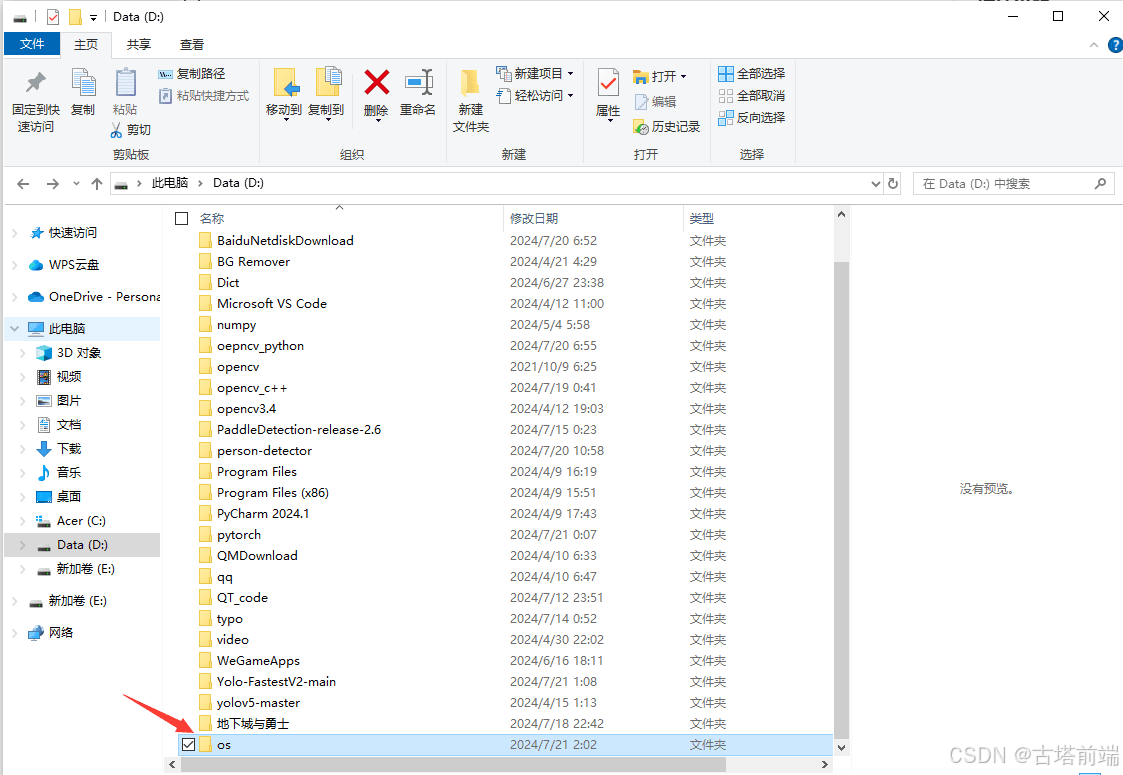The width and height of the screenshot is (1123, 775).
Task: Open History (历史记录)
Action: click(666, 127)
